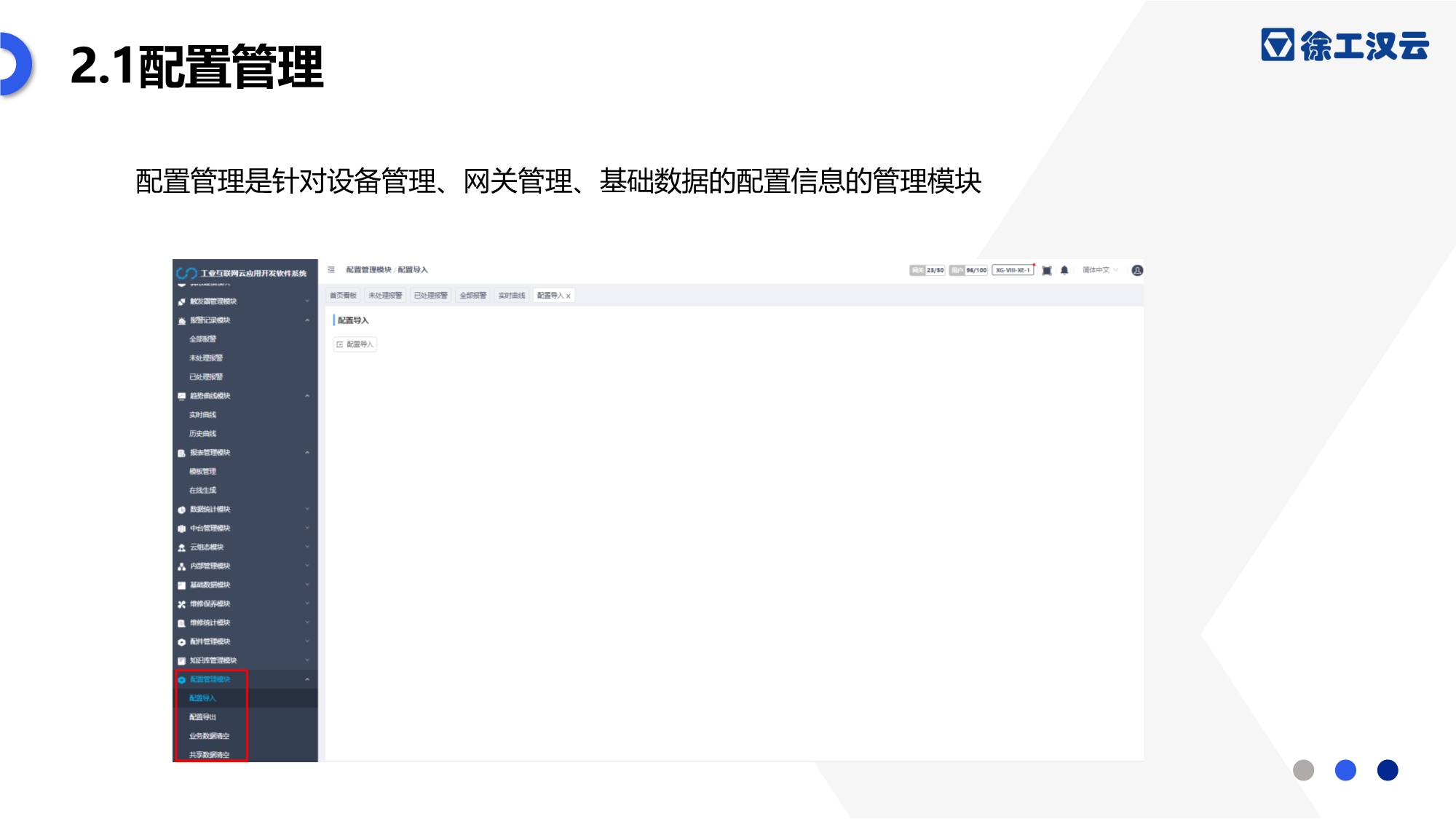
Task: Close the 配置导入 tab with its X
Action: (569, 296)
